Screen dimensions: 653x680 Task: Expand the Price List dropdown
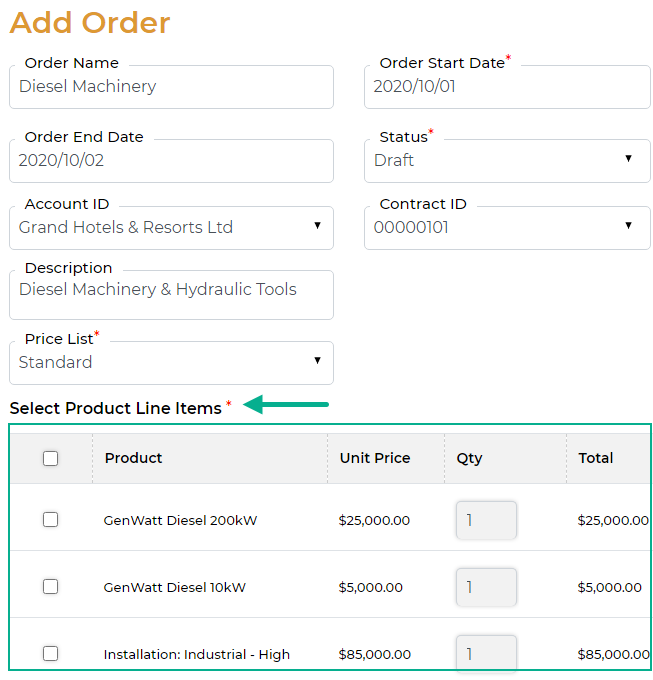pyautogui.click(x=171, y=362)
